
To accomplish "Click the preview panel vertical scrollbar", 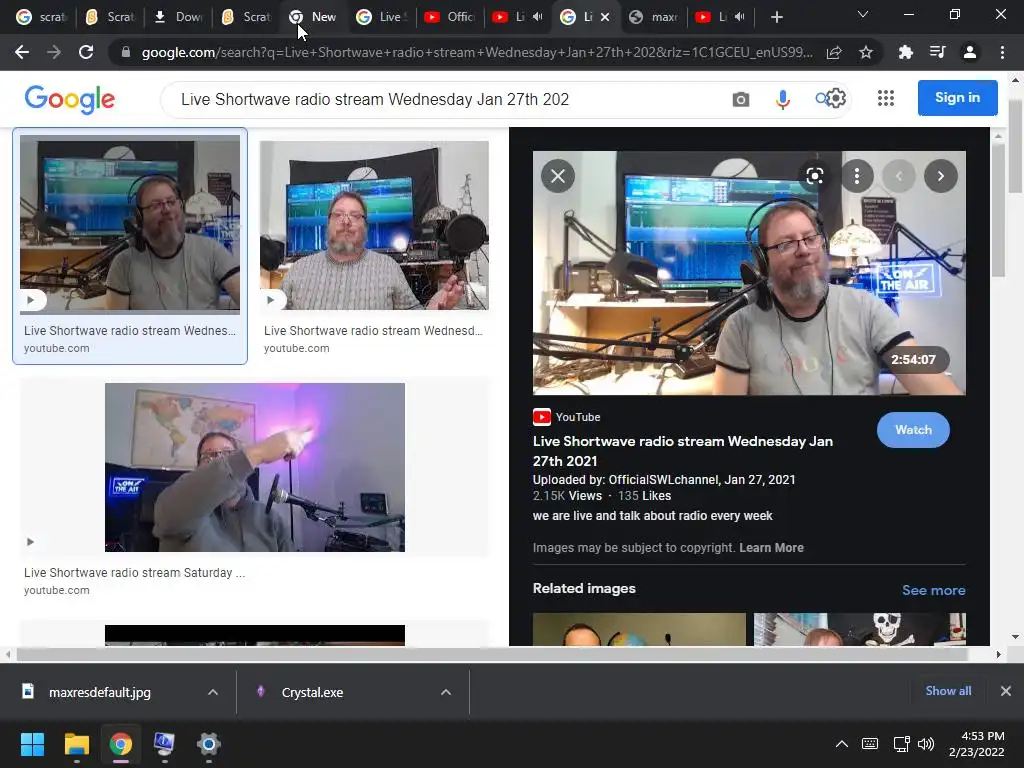I will pyautogui.click(x=998, y=209).
